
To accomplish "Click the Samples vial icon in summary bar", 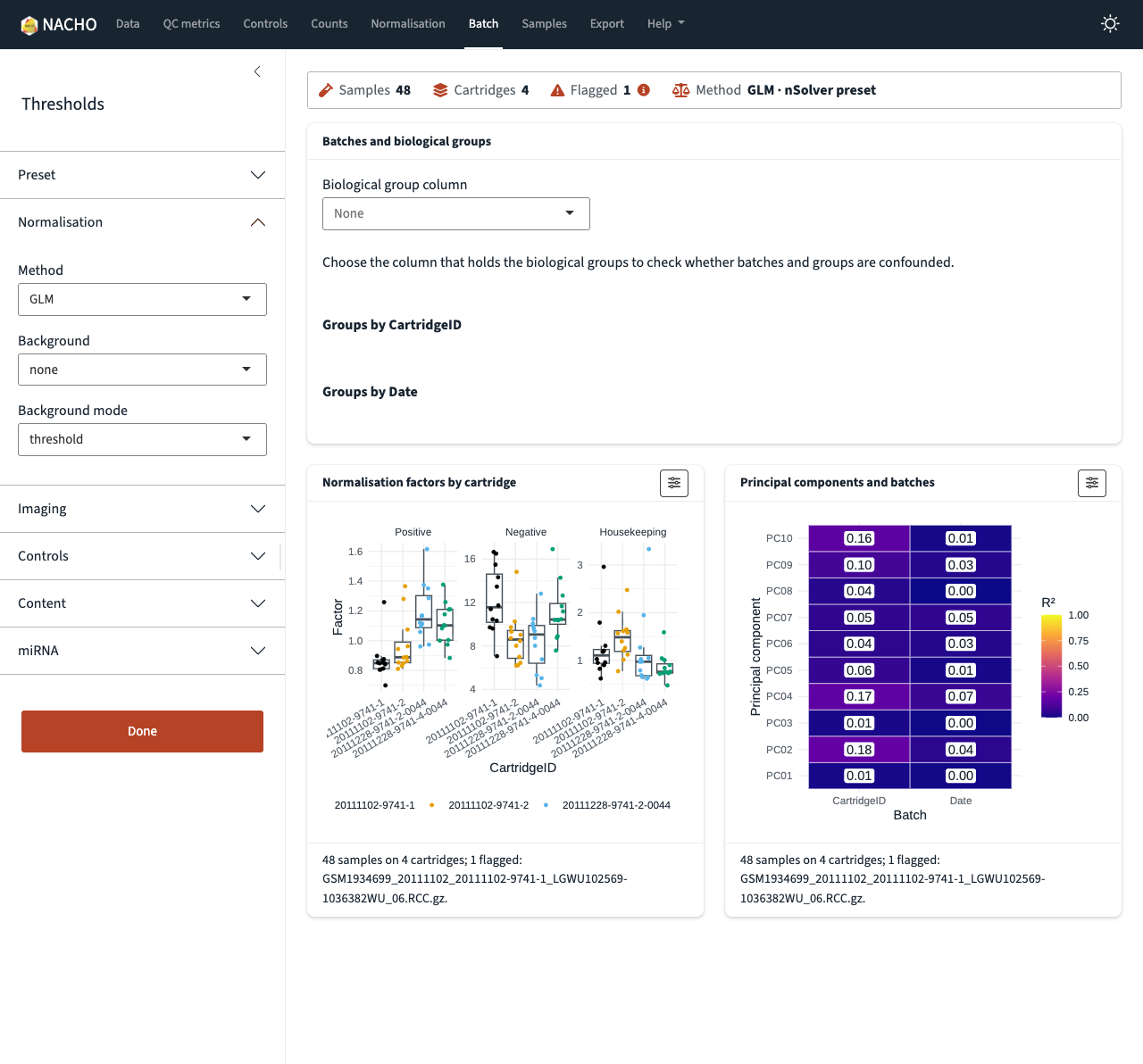I will pyautogui.click(x=326, y=90).
